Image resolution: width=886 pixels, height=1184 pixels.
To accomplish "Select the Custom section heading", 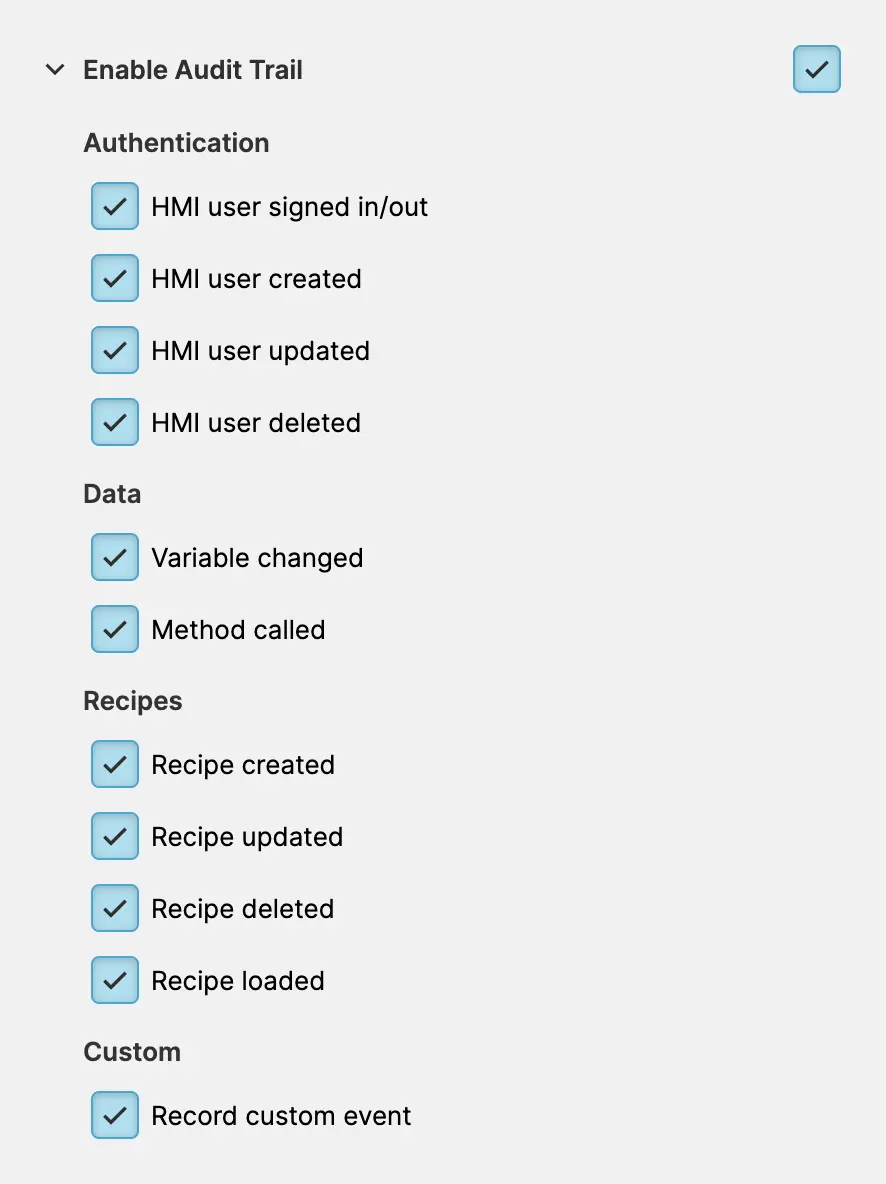I will 132,1052.
